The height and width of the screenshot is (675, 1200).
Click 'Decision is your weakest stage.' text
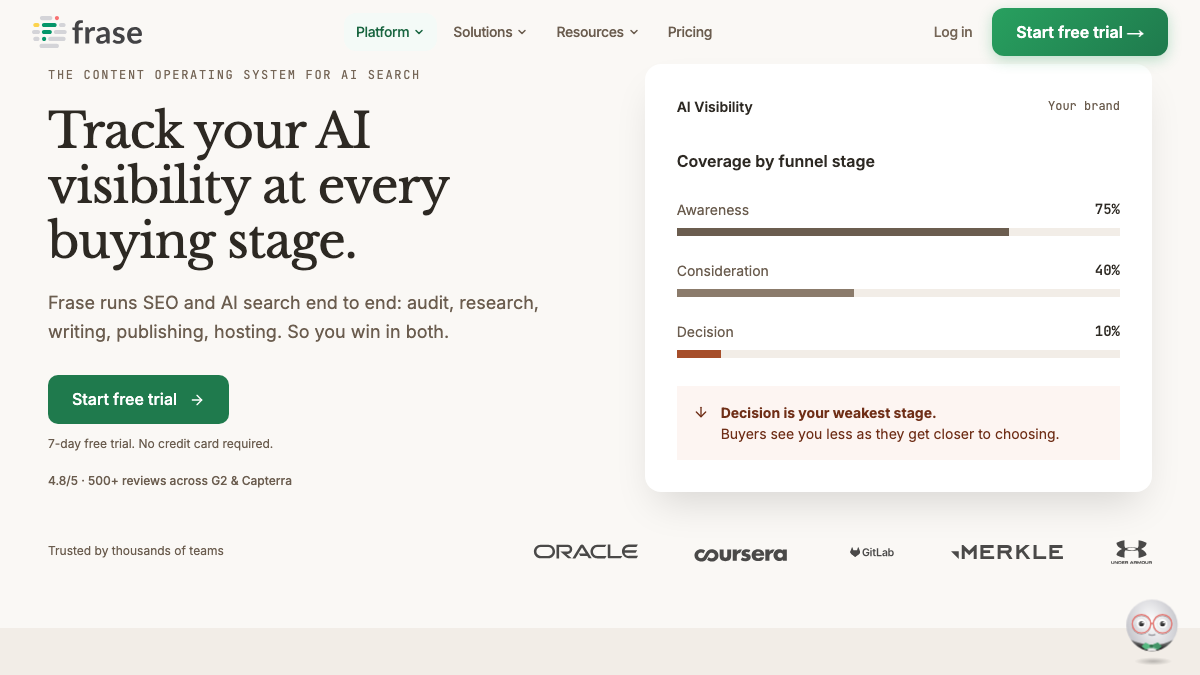tap(828, 413)
